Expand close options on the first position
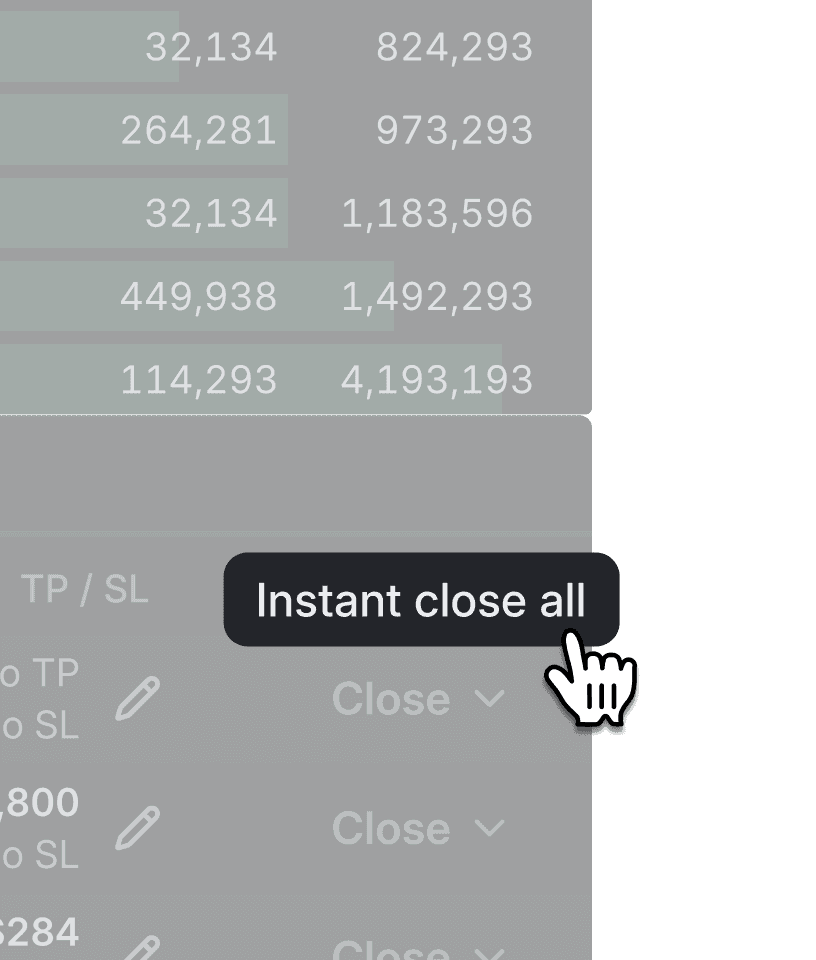 click(x=488, y=699)
